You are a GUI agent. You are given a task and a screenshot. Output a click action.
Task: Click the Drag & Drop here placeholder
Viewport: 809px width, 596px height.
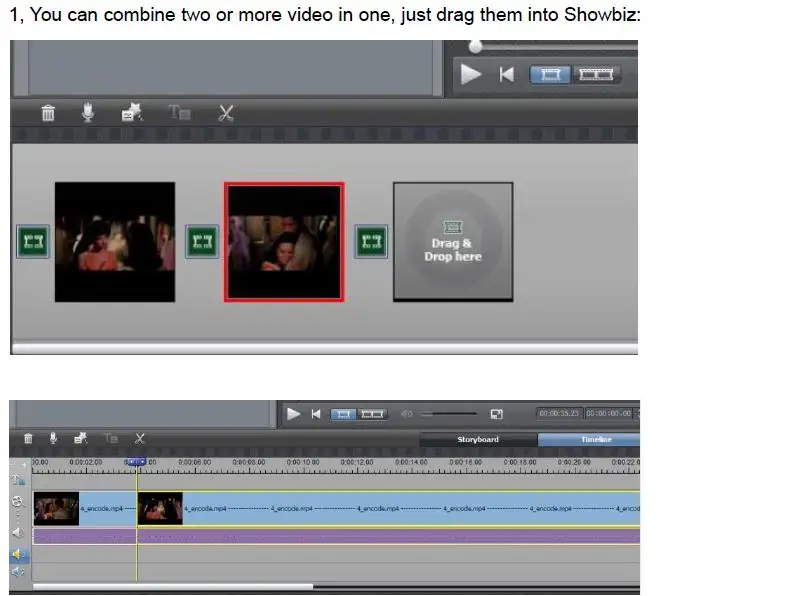[453, 242]
